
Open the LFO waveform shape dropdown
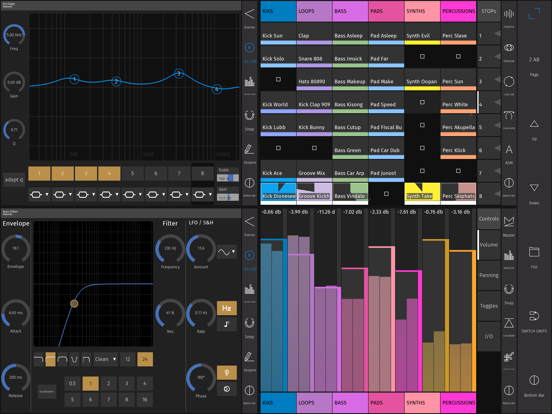[226, 252]
